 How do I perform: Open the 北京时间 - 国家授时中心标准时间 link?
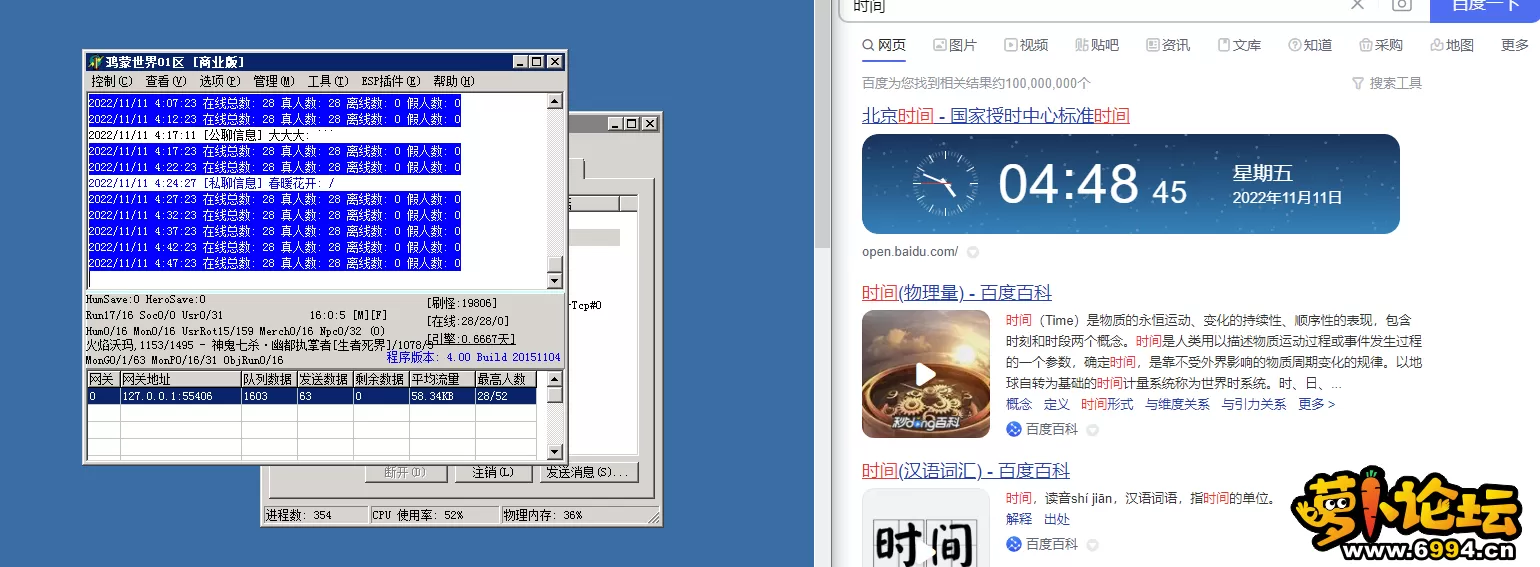click(996, 115)
